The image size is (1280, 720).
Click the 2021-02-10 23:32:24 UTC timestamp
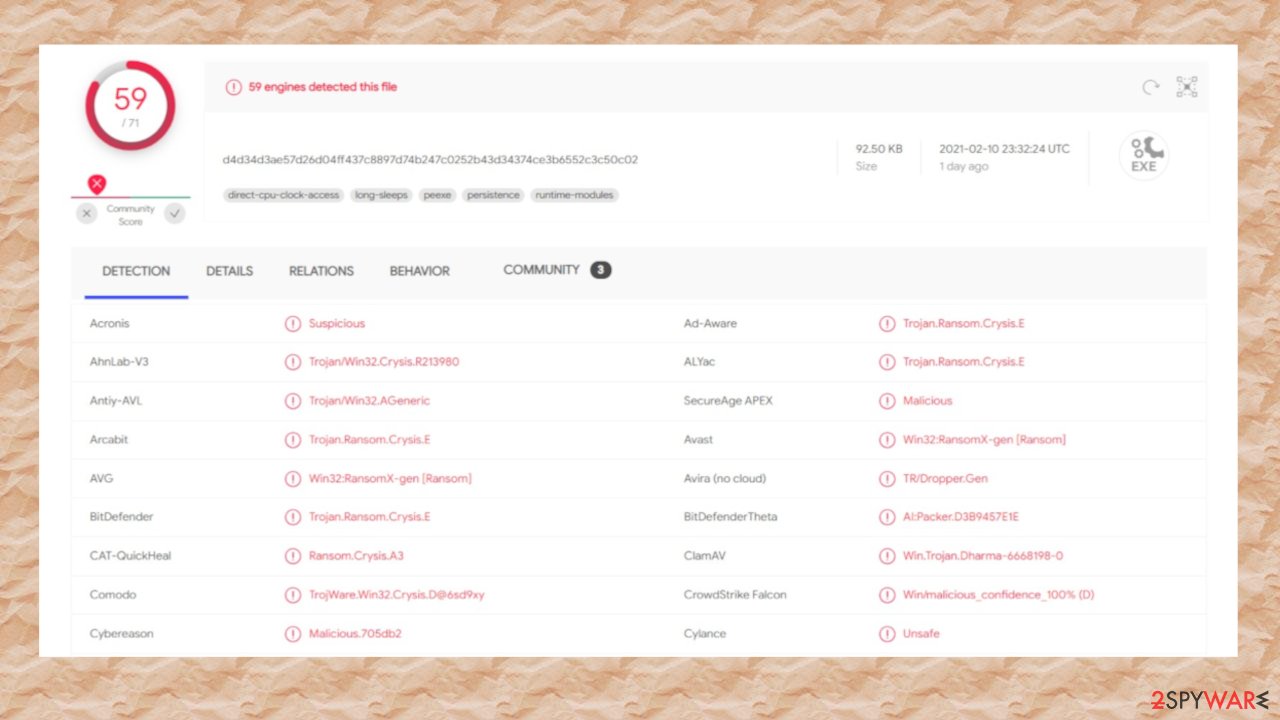click(1004, 149)
